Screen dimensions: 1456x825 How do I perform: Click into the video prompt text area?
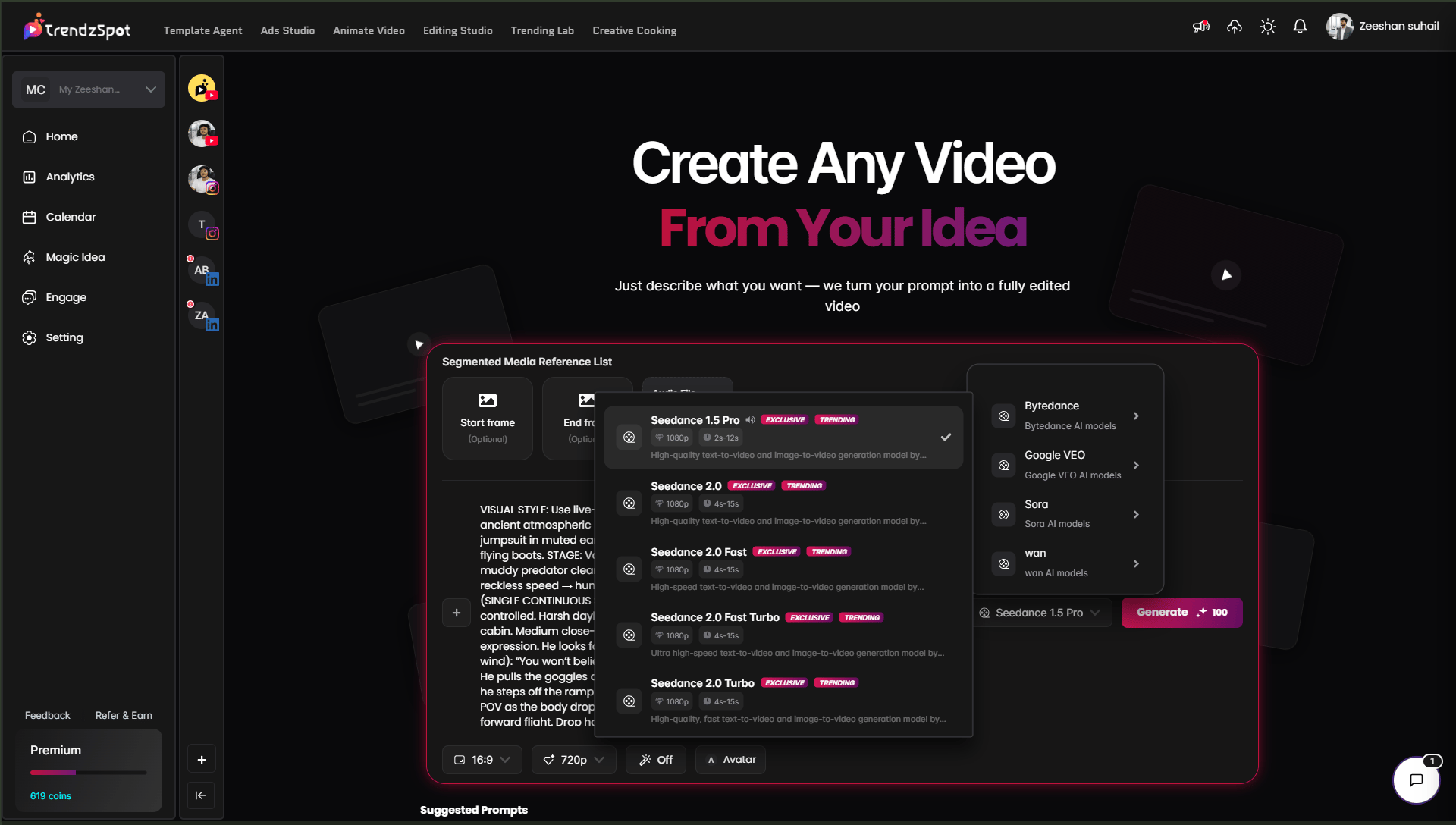point(536,614)
